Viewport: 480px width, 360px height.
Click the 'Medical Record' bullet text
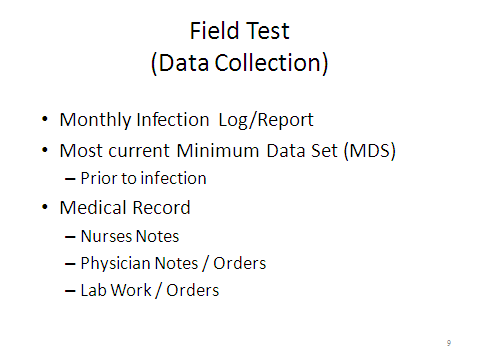point(125,208)
